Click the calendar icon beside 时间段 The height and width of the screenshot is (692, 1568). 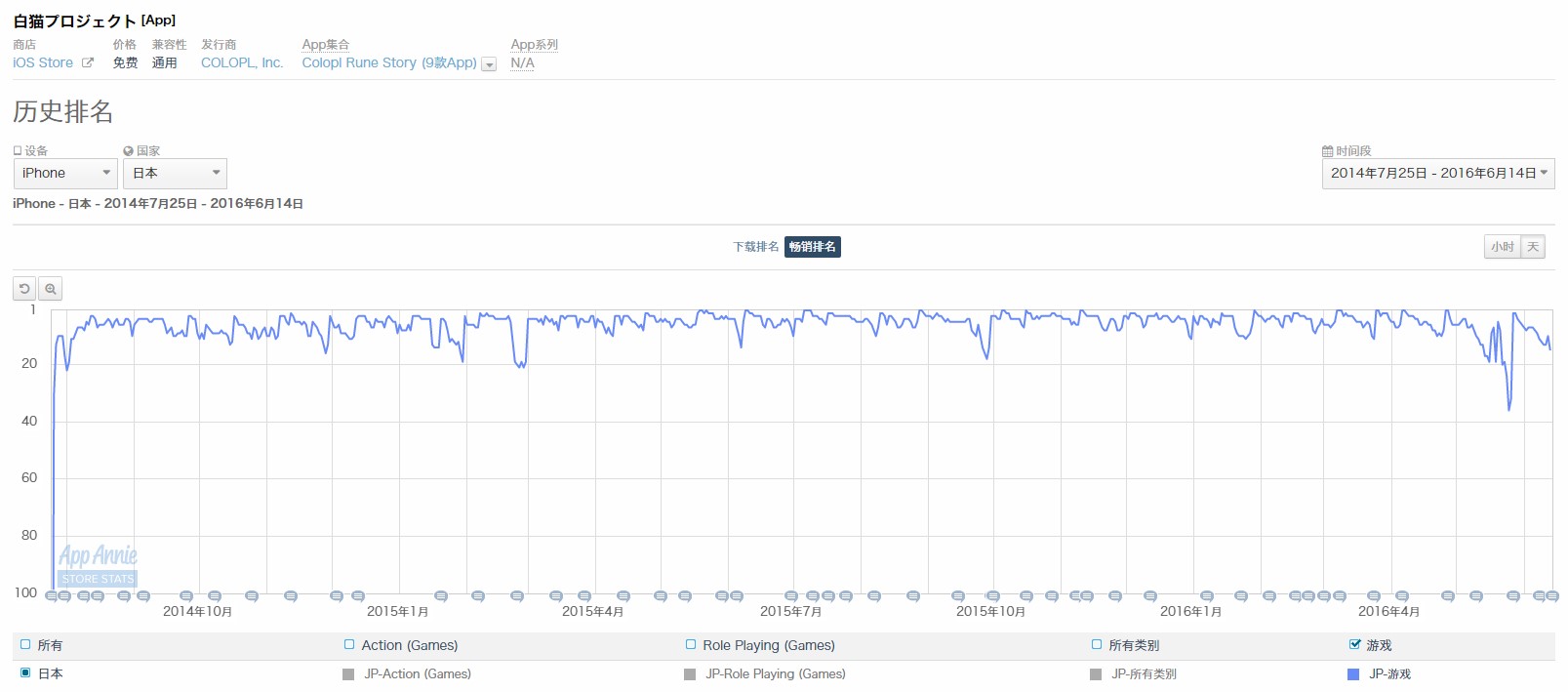coord(1327,151)
